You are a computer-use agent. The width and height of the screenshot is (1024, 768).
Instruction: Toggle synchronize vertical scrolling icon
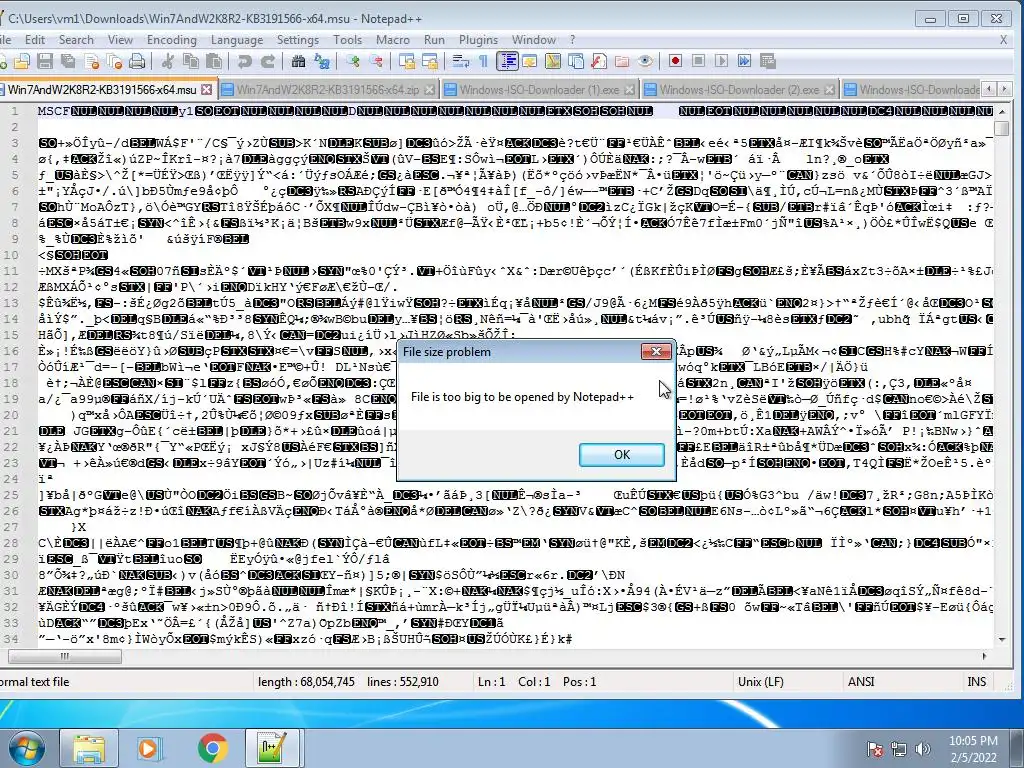pos(407,61)
